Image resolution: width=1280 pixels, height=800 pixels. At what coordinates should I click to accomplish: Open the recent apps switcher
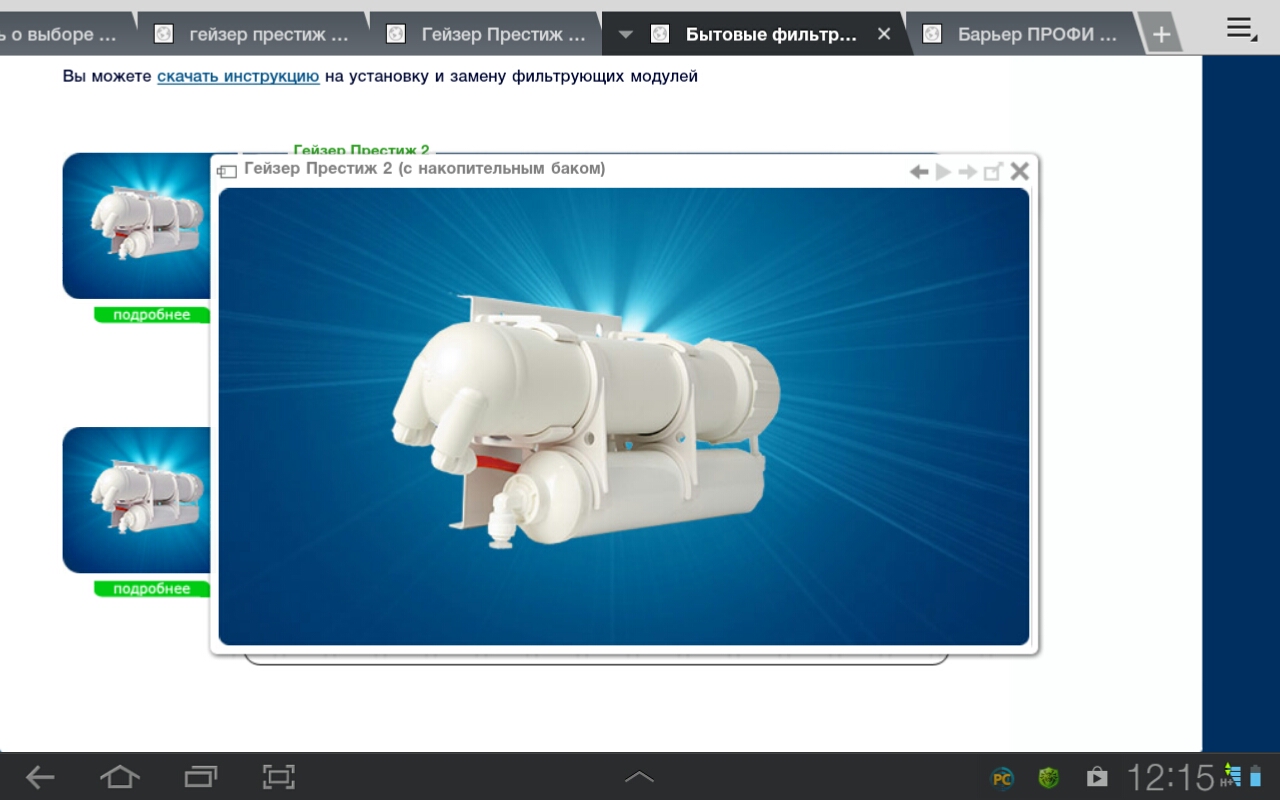pyautogui.click(x=200, y=777)
